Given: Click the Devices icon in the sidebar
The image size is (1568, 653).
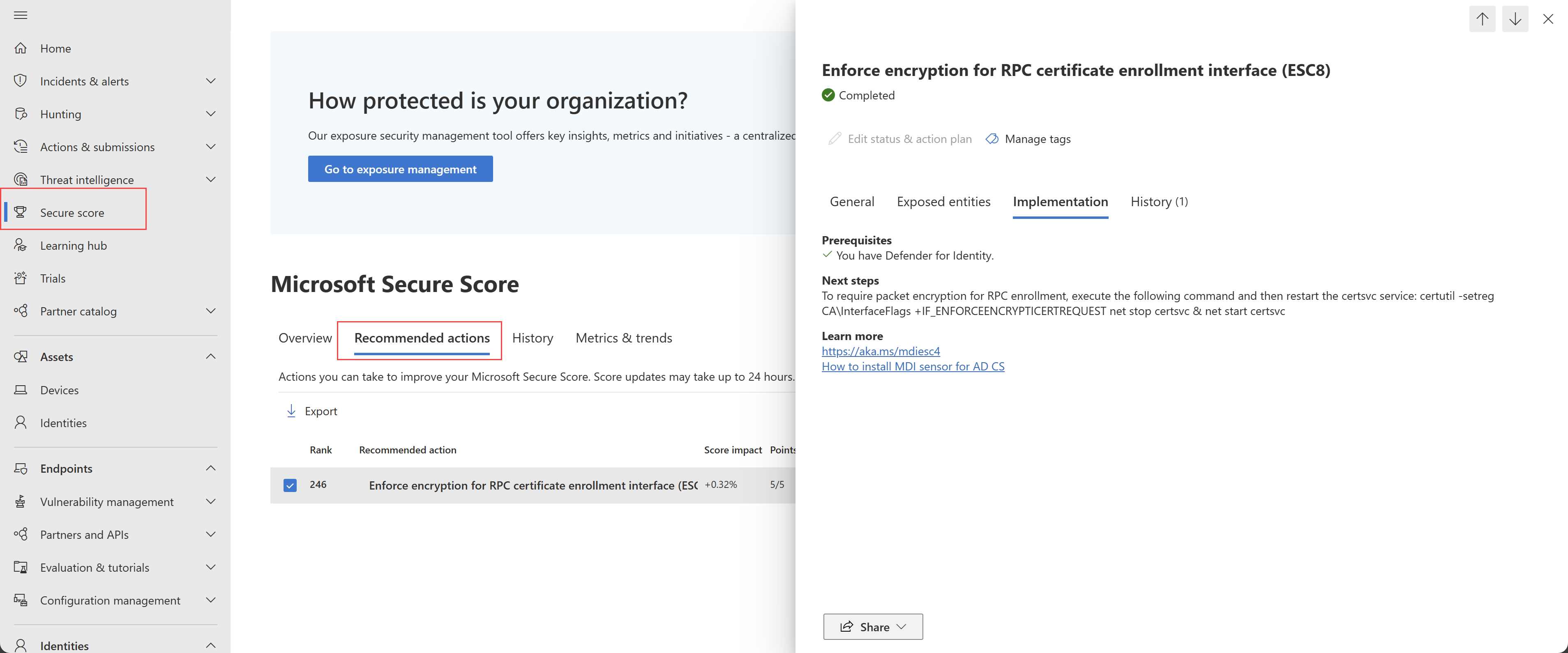Looking at the screenshot, I should [21, 389].
